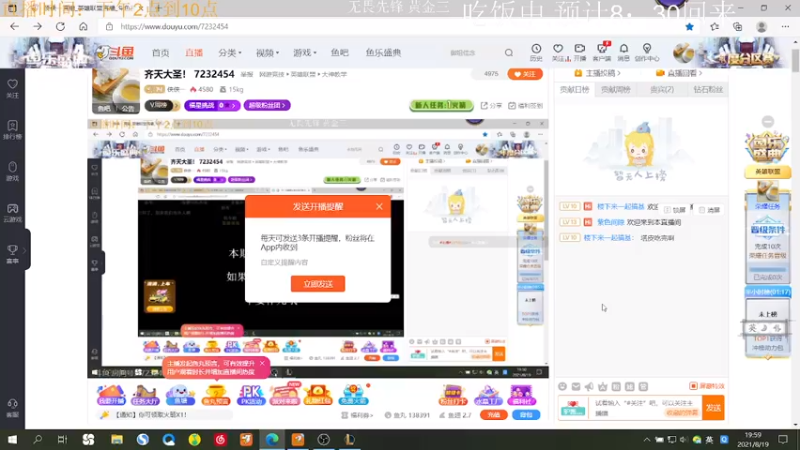Click the orange 充值 recharge button
The width and height of the screenshot is (800, 450).
pos(493,415)
